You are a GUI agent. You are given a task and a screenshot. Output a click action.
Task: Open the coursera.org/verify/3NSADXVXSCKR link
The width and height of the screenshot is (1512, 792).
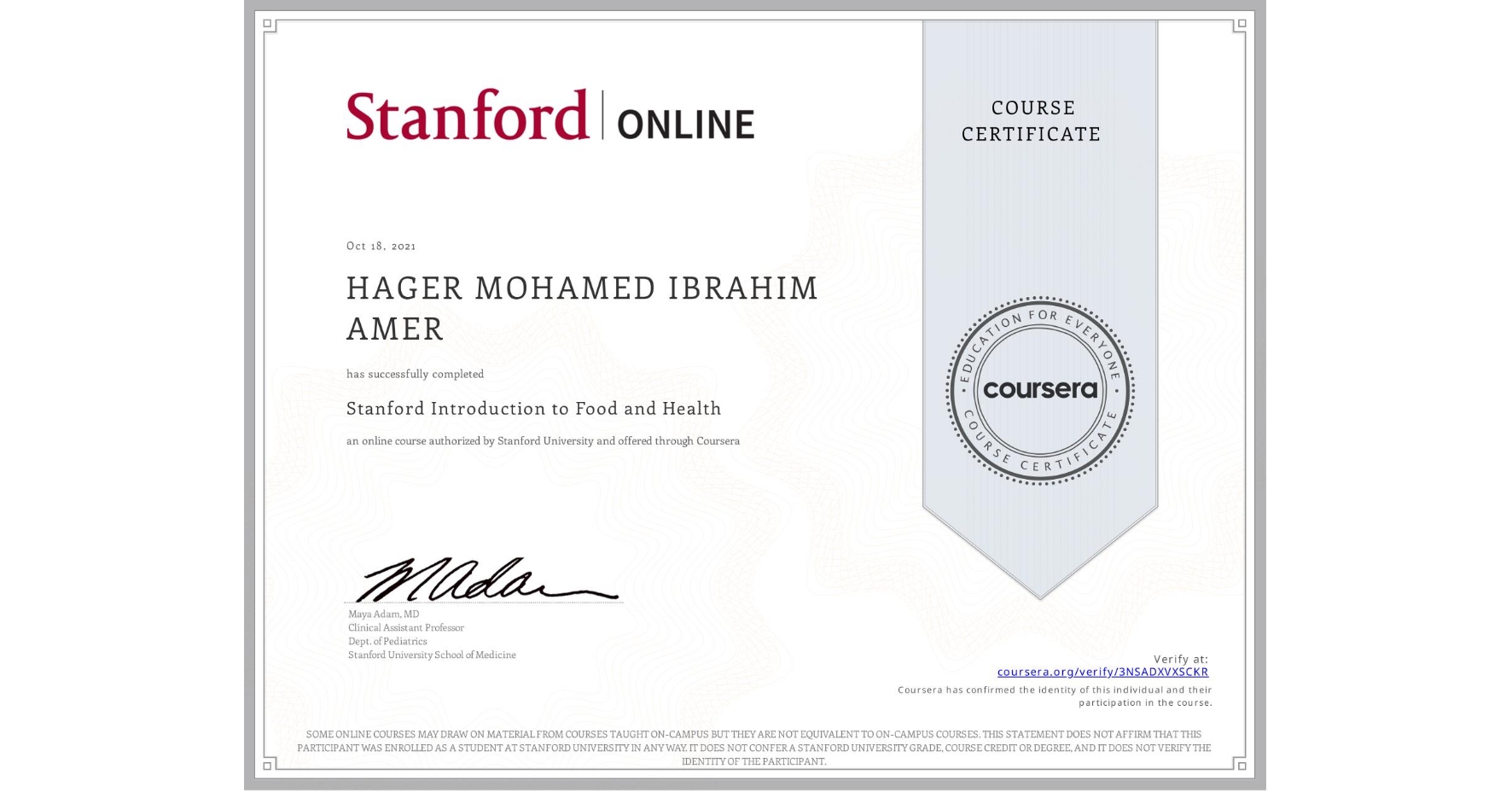click(x=1103, y=672)
